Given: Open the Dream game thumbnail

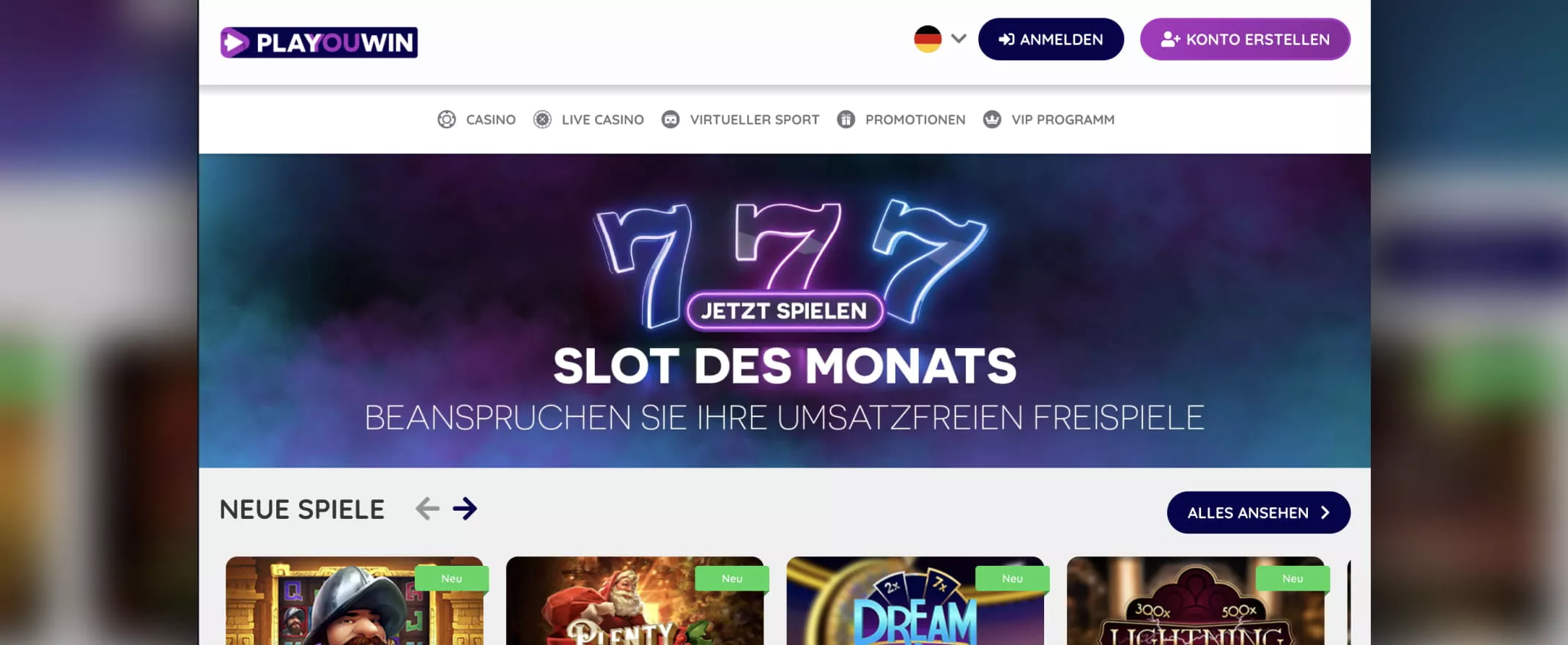Looking at the screenshot, I should [915, 600].
